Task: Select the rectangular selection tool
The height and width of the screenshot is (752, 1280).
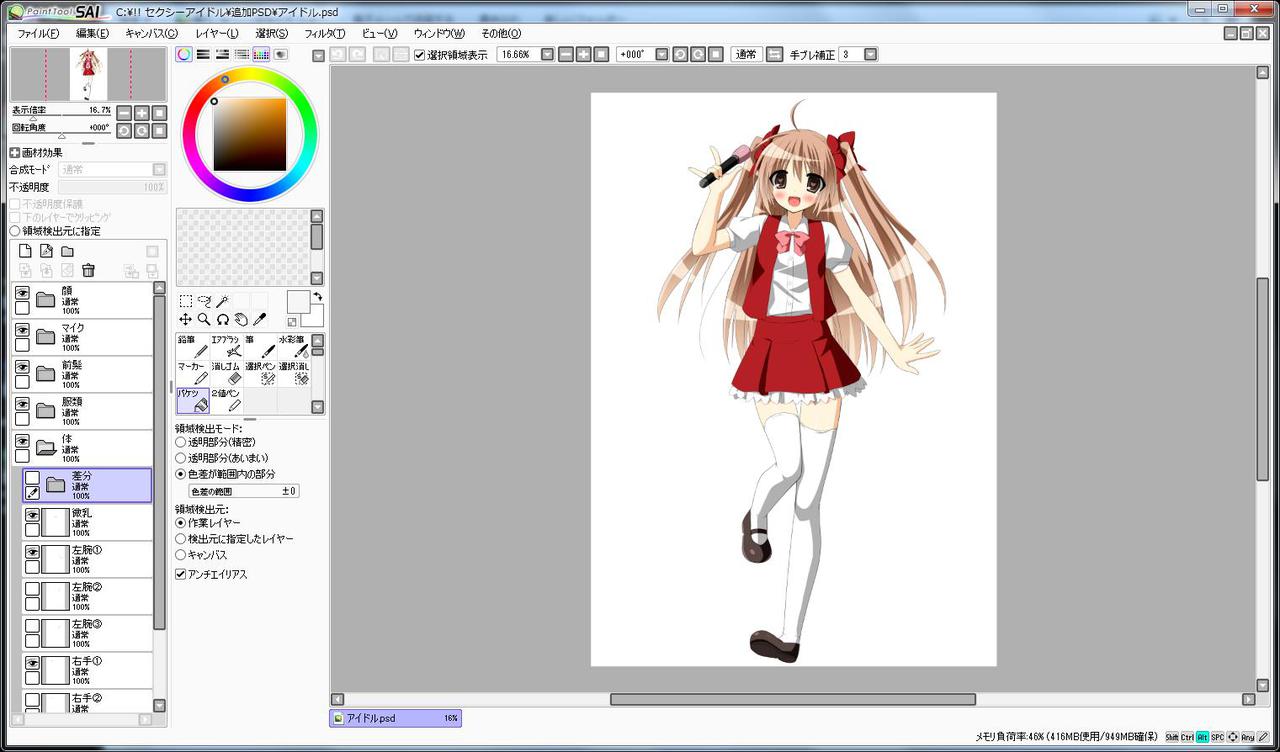Action: coord(185,301)
